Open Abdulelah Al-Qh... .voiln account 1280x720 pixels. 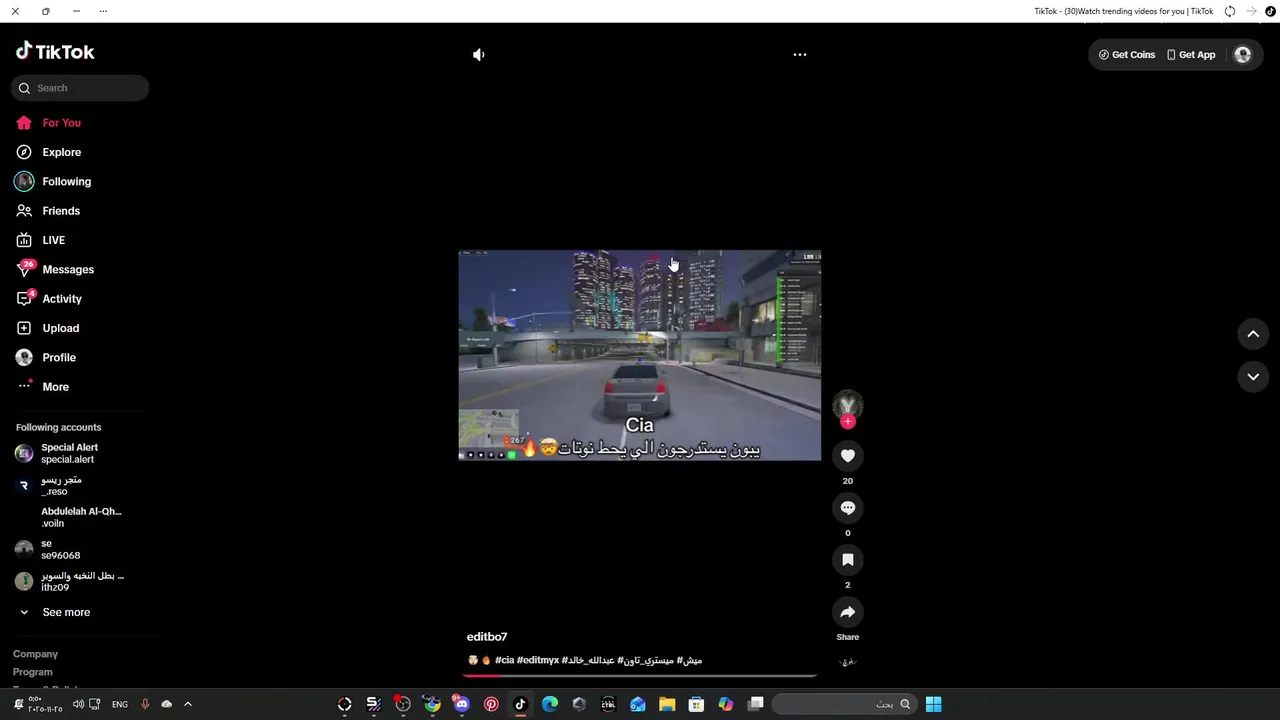click(80, 517)
